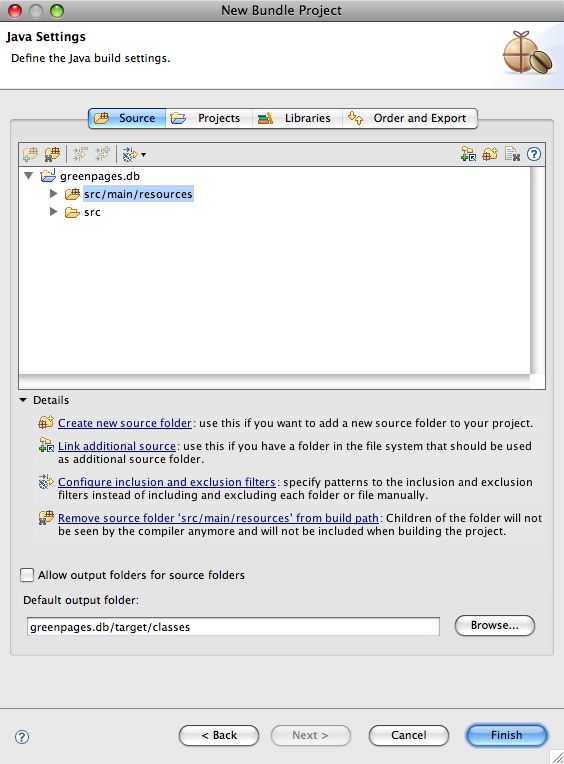
Task: Collapse the greenpages.db project tree node
Action: (29, 175)
